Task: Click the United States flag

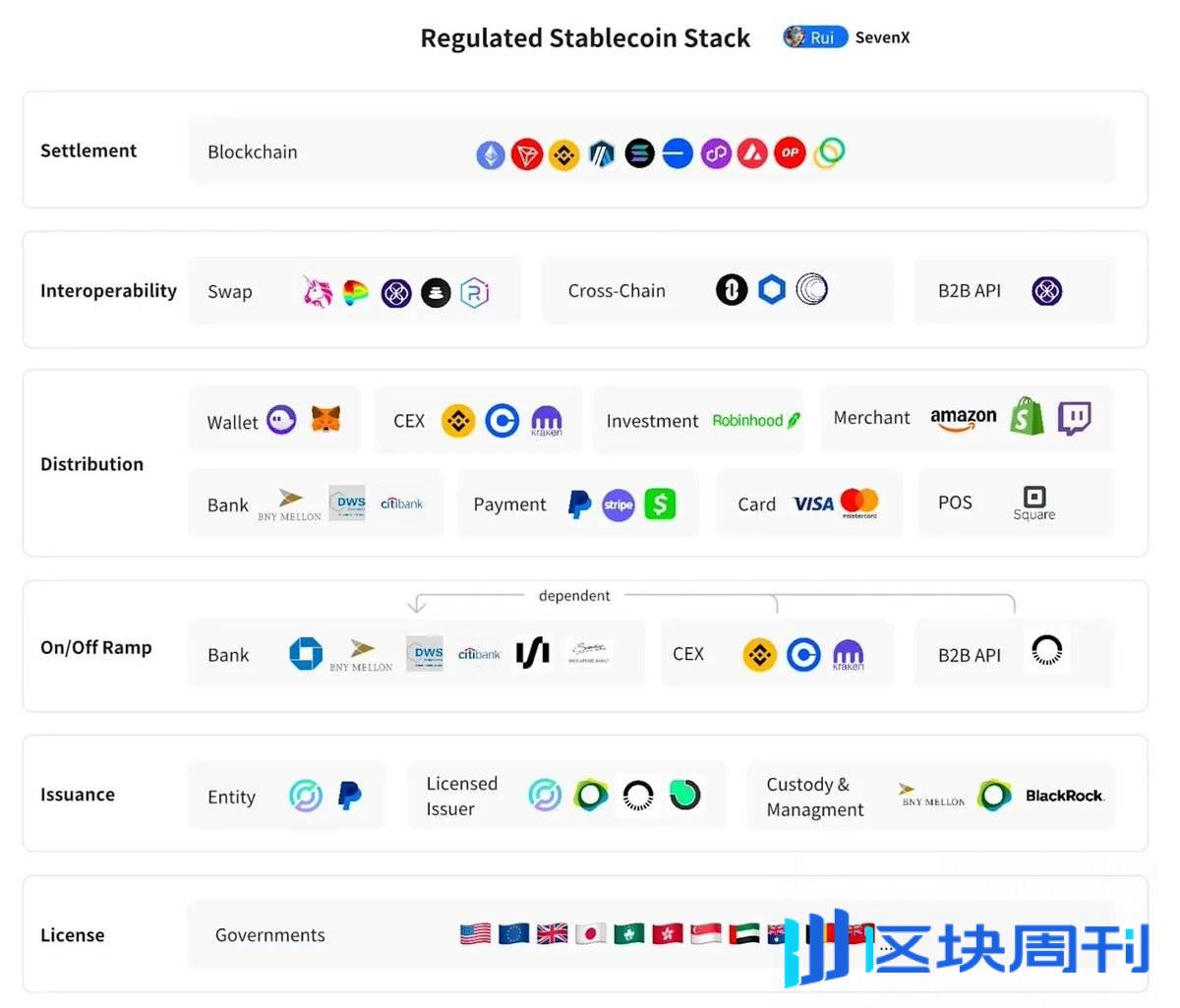Action: (476, 933)
